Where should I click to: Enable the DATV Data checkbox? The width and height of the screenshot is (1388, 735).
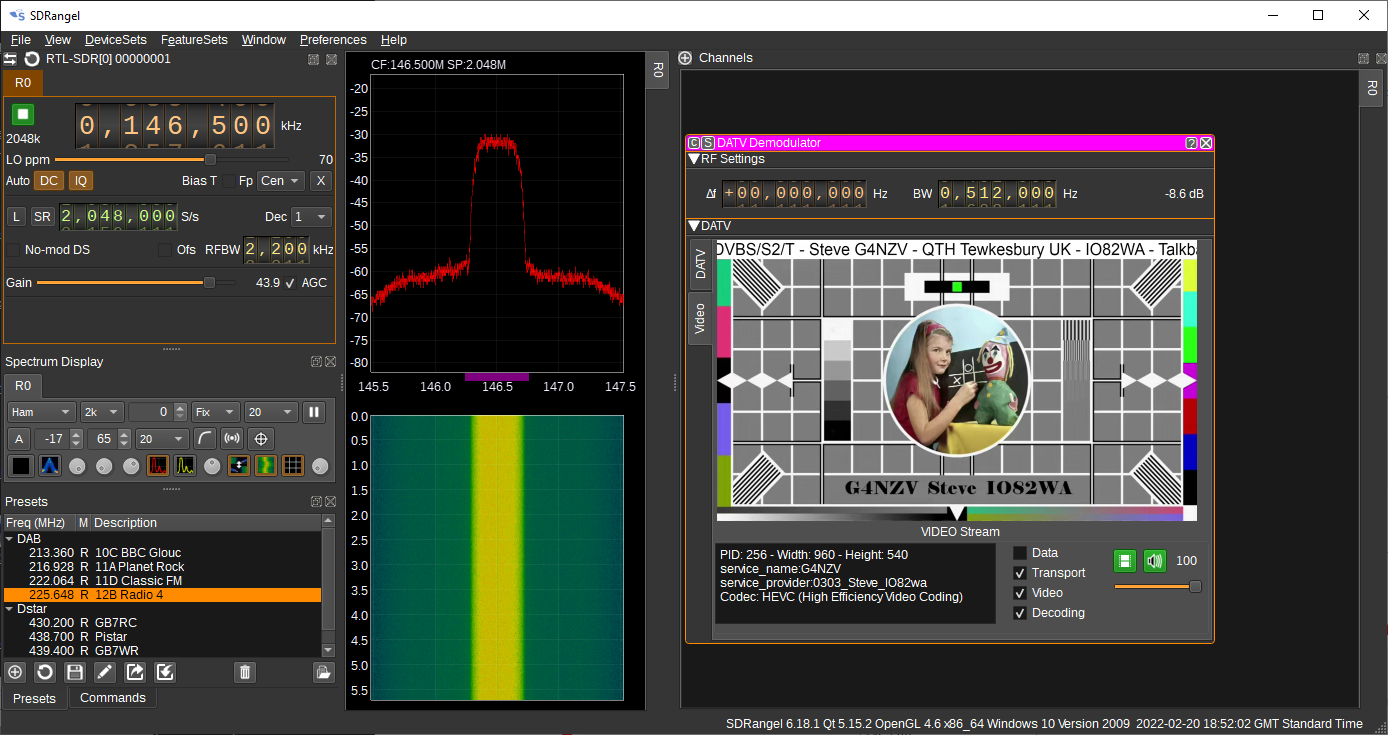tap(1020, 553)
